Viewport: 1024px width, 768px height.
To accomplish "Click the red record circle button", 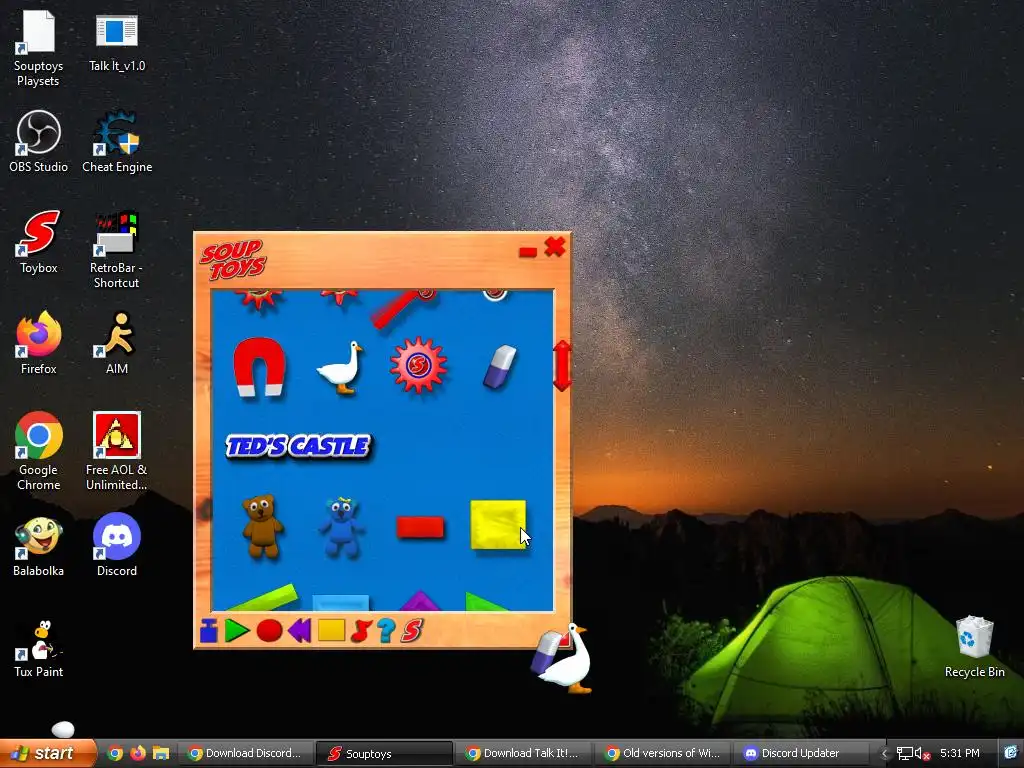I will tap(269, 631).
